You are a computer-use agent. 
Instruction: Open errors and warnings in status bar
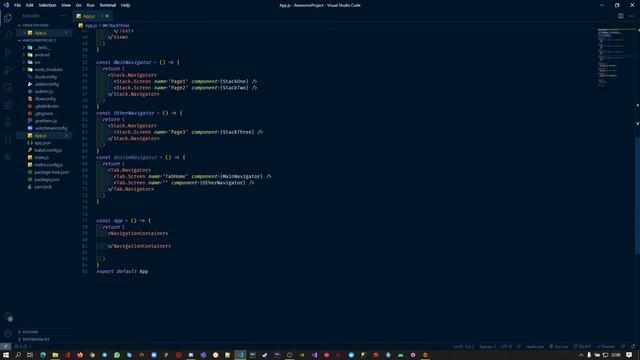[x=23, y=347]
